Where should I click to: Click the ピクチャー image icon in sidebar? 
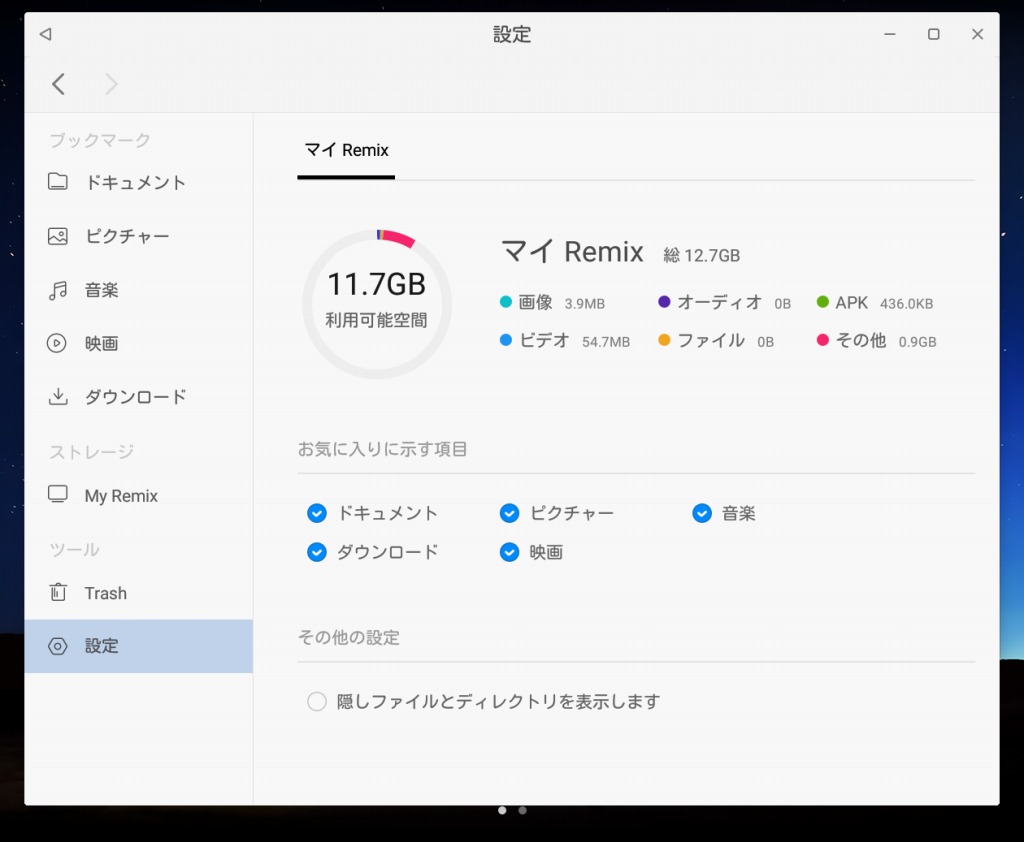[x=57, y=236]
